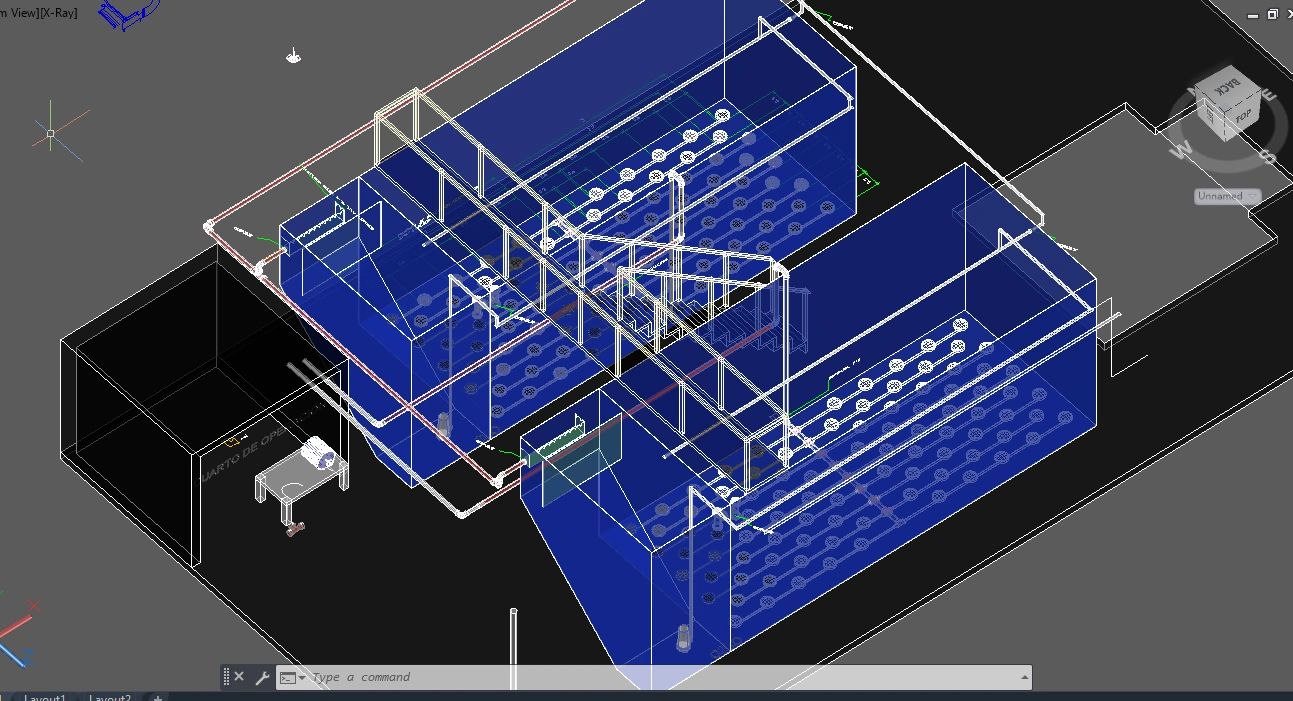This screenshot has width=1293, height=701.
Task: Open recent commands dropdown in command line
Action: pyautogui.click(x=292, y=677)
